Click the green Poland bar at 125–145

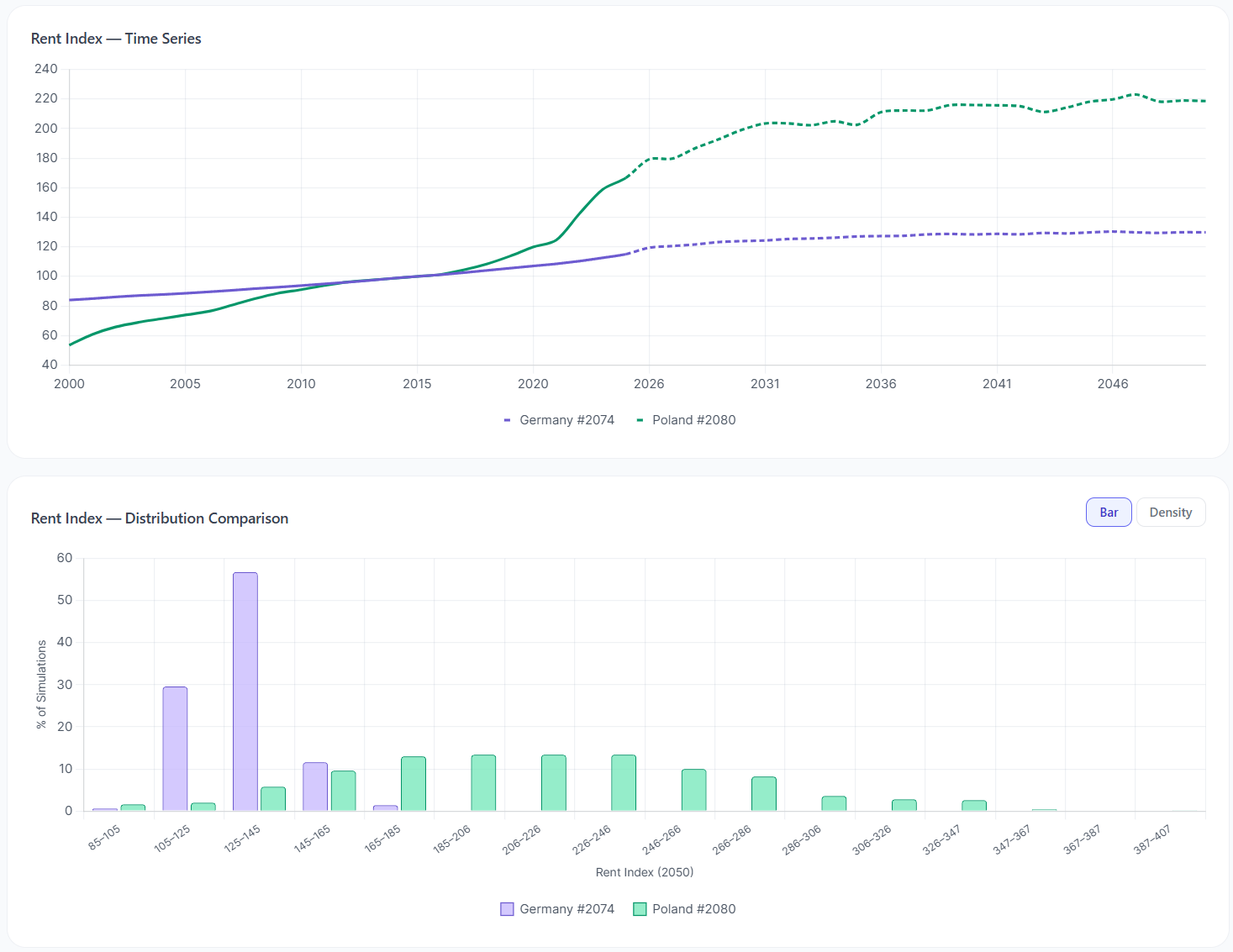coord(273,799)
